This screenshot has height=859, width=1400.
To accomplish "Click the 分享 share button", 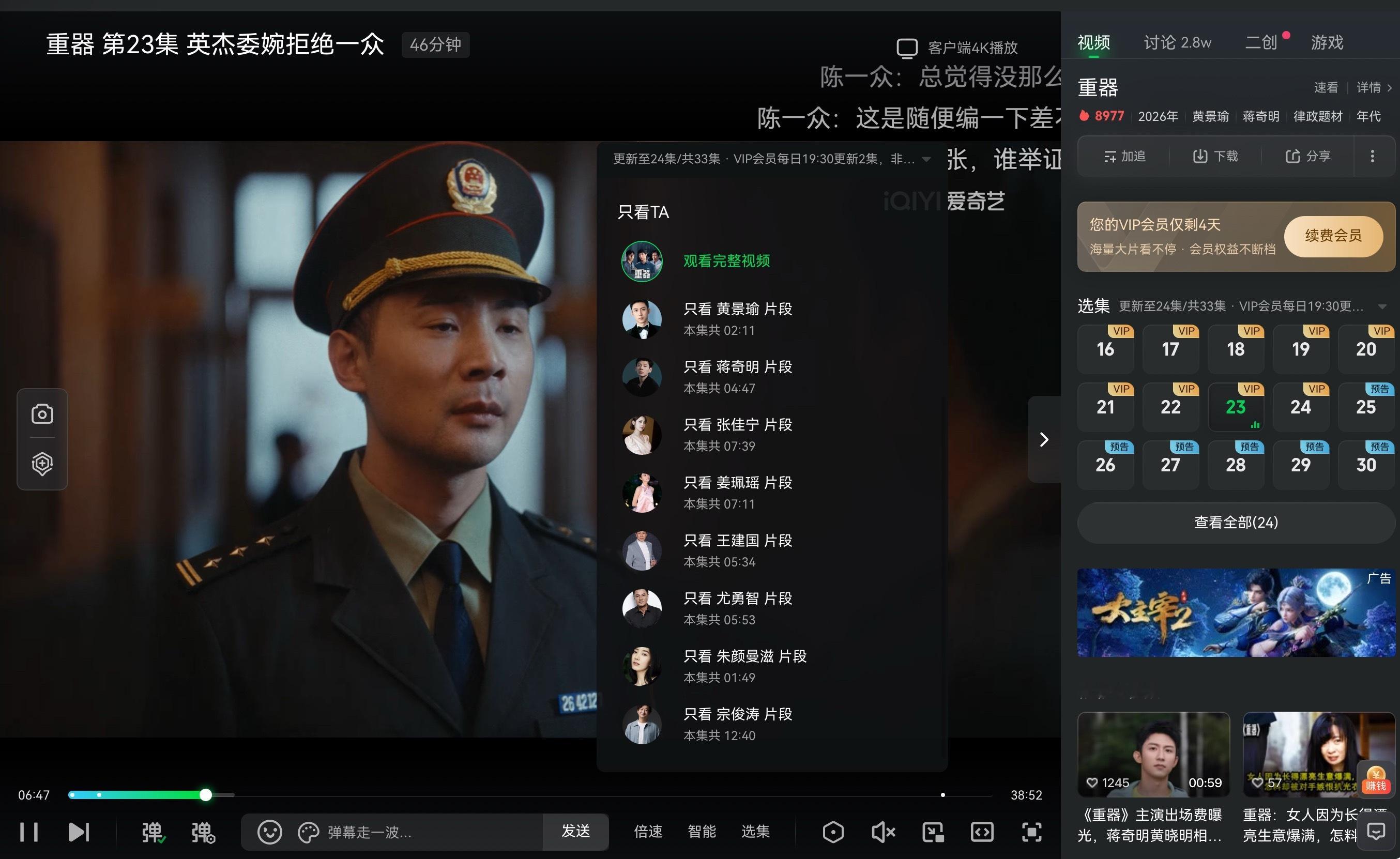I will [1307, 156].
